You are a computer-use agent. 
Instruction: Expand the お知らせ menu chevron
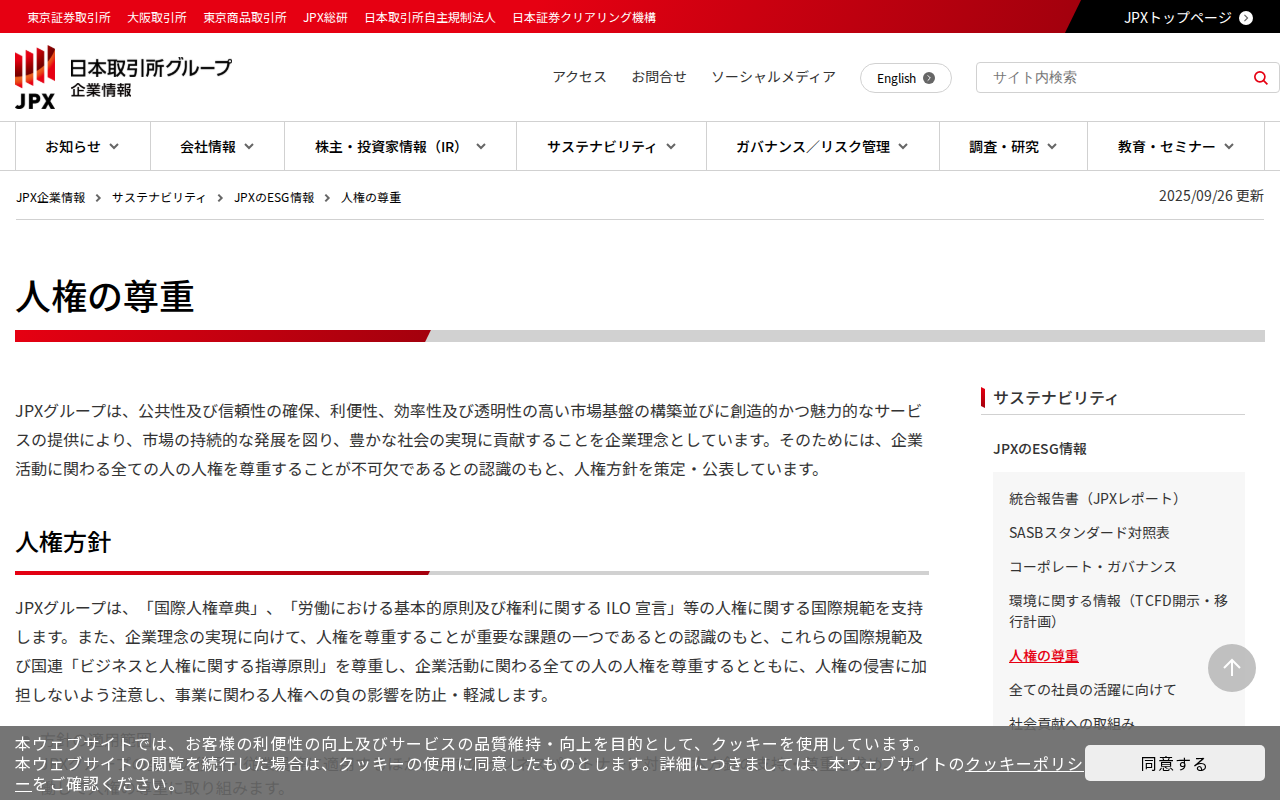point(114,147)
